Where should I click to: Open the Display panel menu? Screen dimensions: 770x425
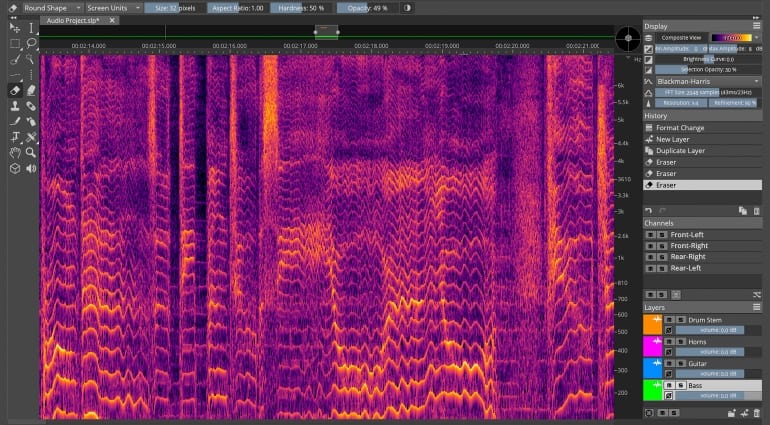756,26
